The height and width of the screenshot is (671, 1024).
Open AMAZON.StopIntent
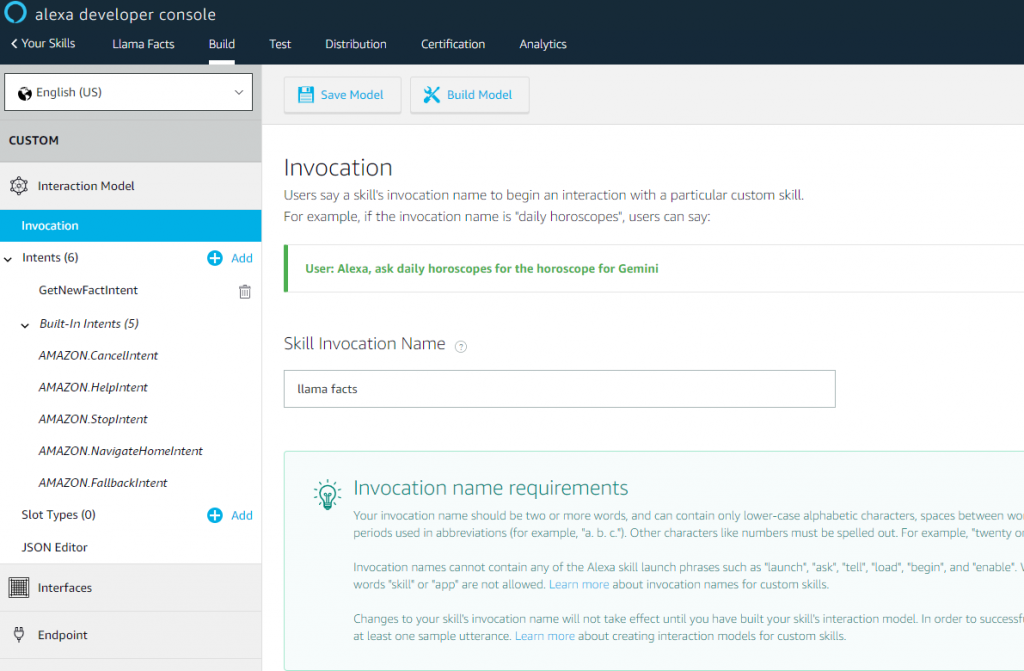pyautogui.click(x=93, y=419)
